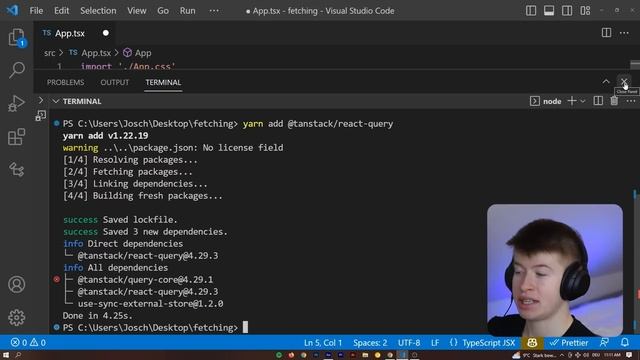The image size is (640, 360).
Task: Change indentation via Spaces: 2
Action: click(370, 343)
